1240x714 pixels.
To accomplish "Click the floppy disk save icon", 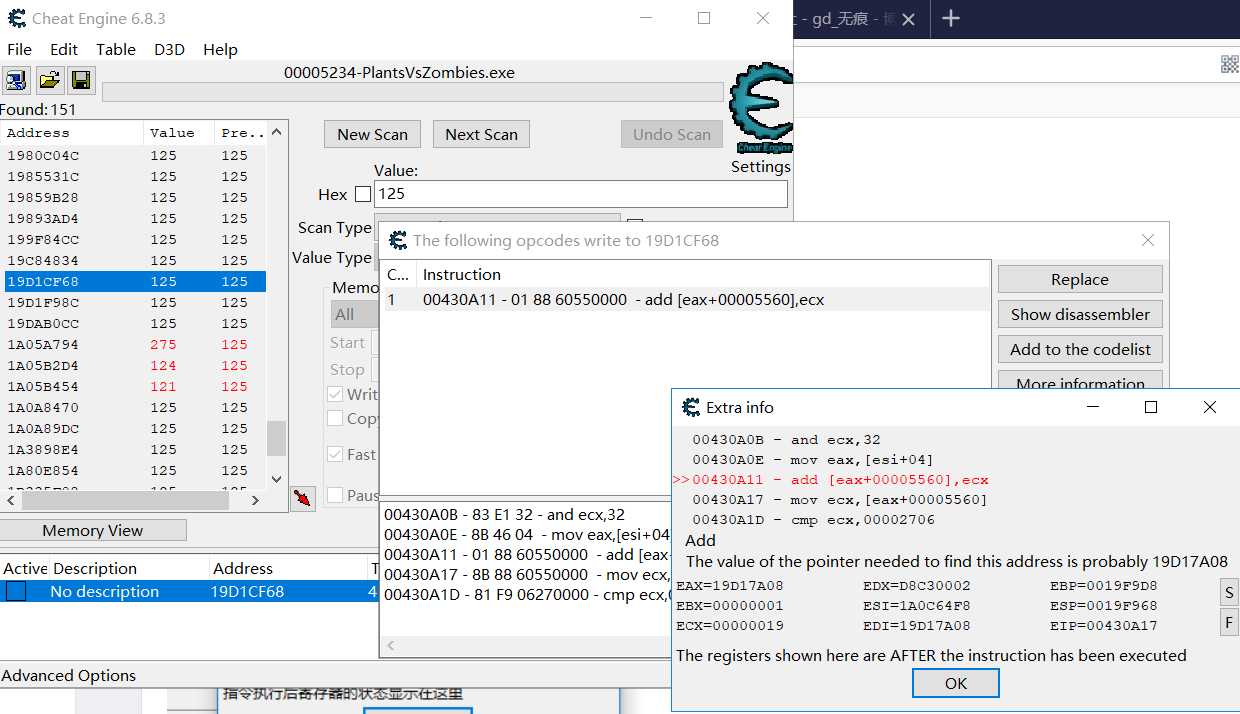I will [x=81, y=80].
